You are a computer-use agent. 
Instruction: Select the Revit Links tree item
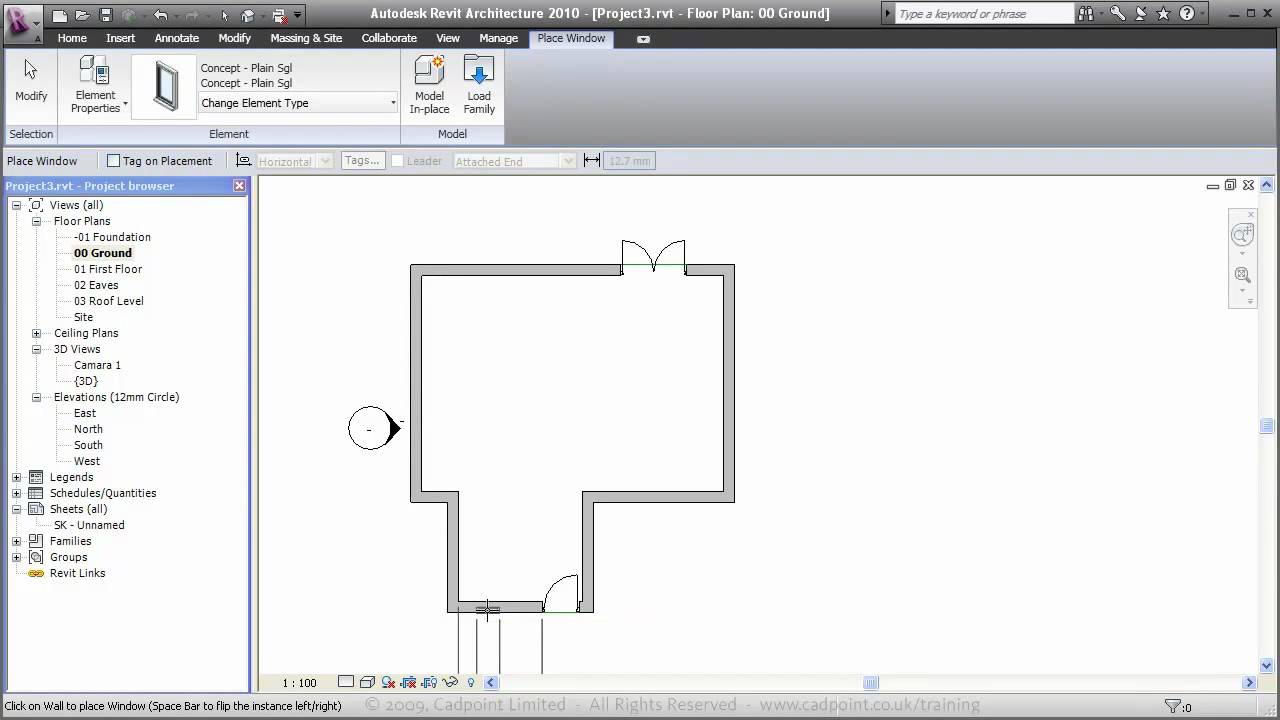(x=77, y=573)
